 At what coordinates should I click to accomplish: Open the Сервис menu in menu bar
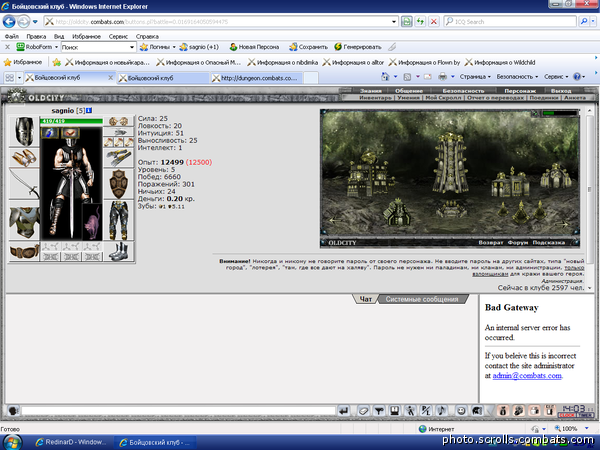[x=118, y=36]
